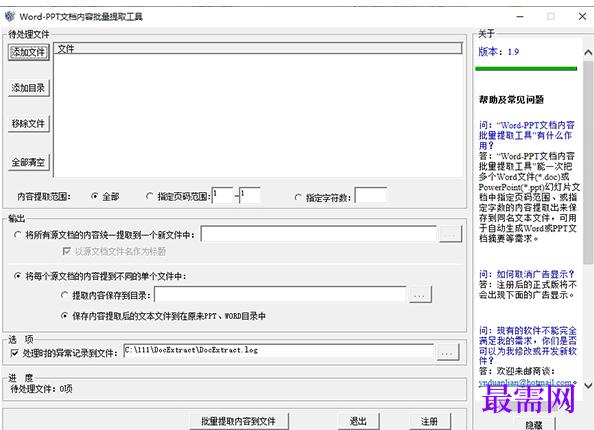The image size is (594, 430).
Task: Click the DocExtract.log path field
Action: click(279, 350)
